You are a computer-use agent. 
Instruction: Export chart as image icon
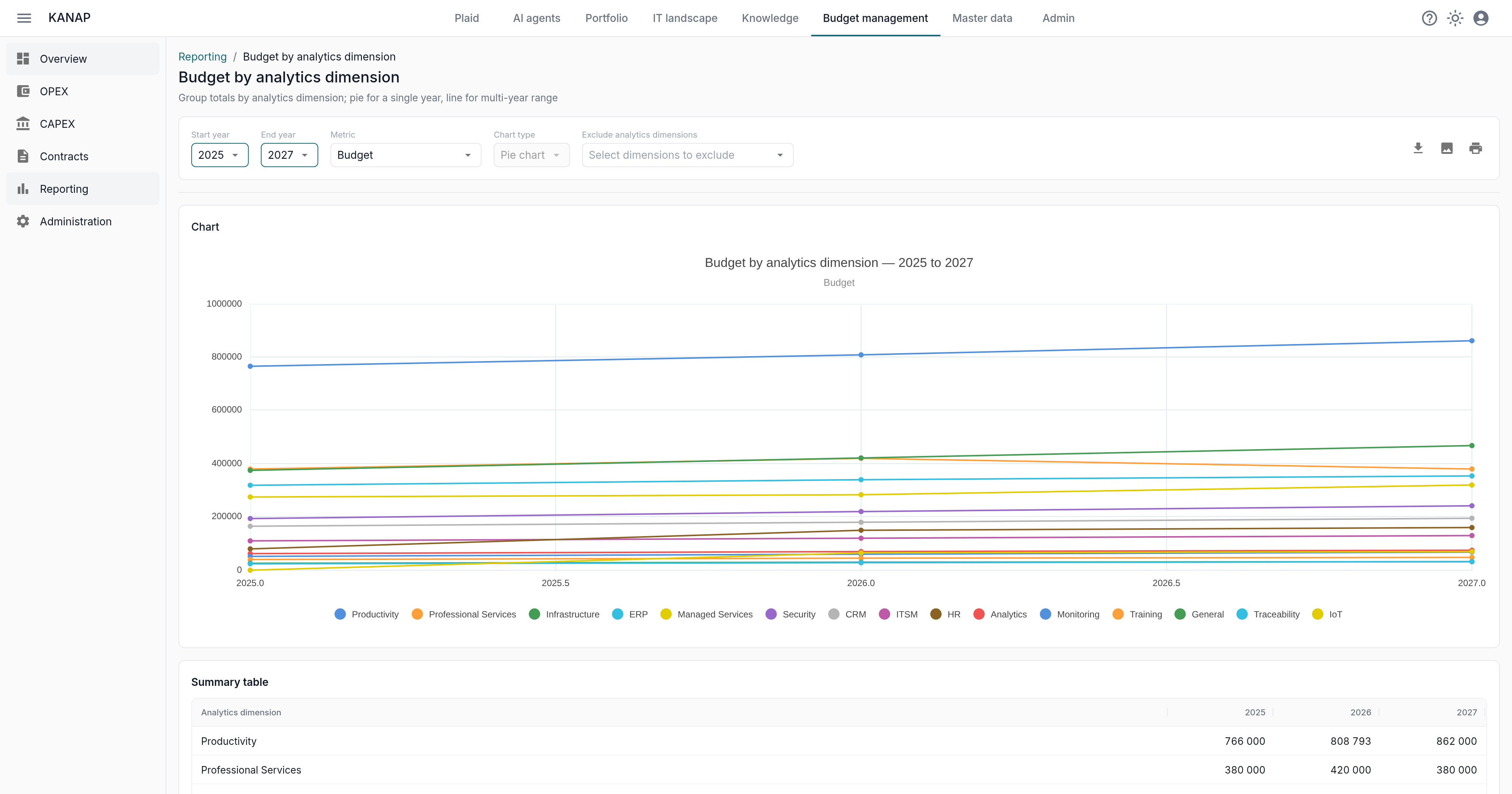tap(1447, 148)
